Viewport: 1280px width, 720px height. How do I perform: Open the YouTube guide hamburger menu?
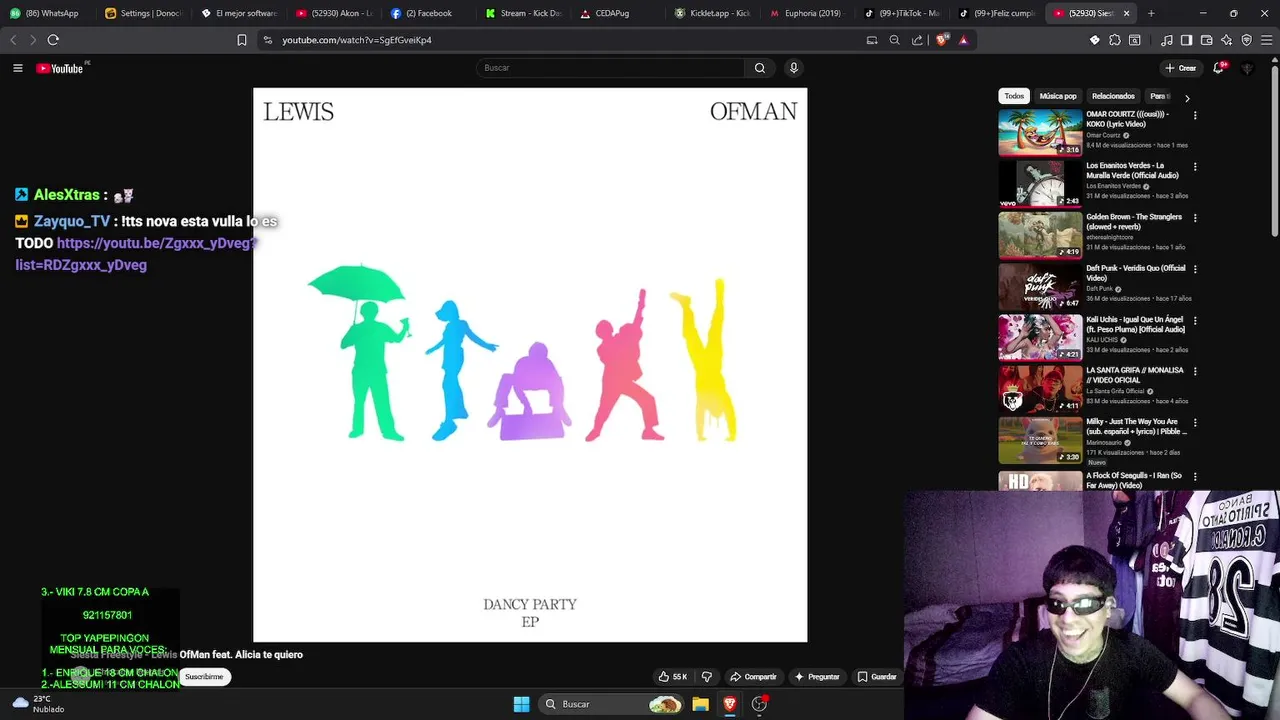[17, 68]
